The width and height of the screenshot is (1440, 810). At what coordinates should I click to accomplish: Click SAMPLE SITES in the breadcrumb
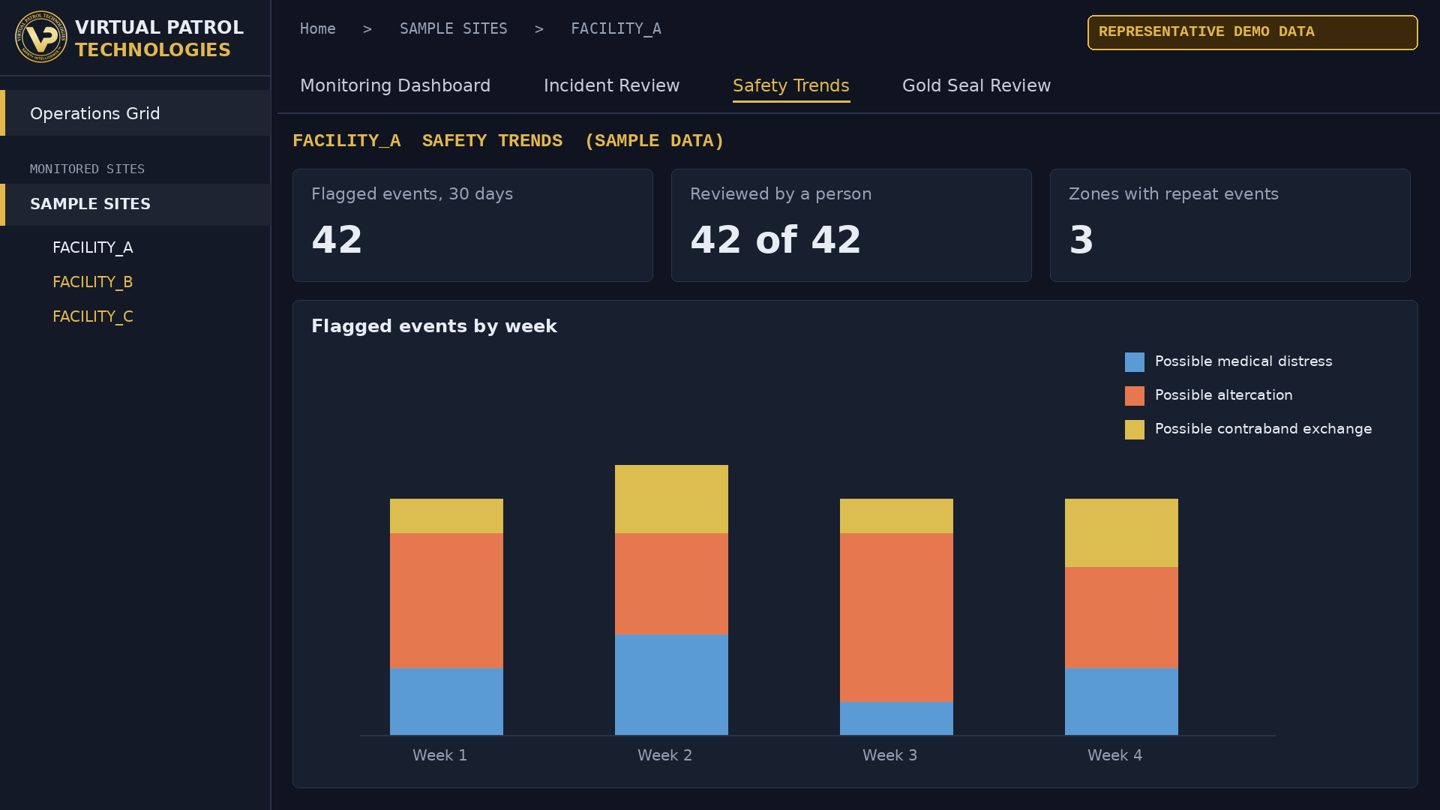coord(453,29)
